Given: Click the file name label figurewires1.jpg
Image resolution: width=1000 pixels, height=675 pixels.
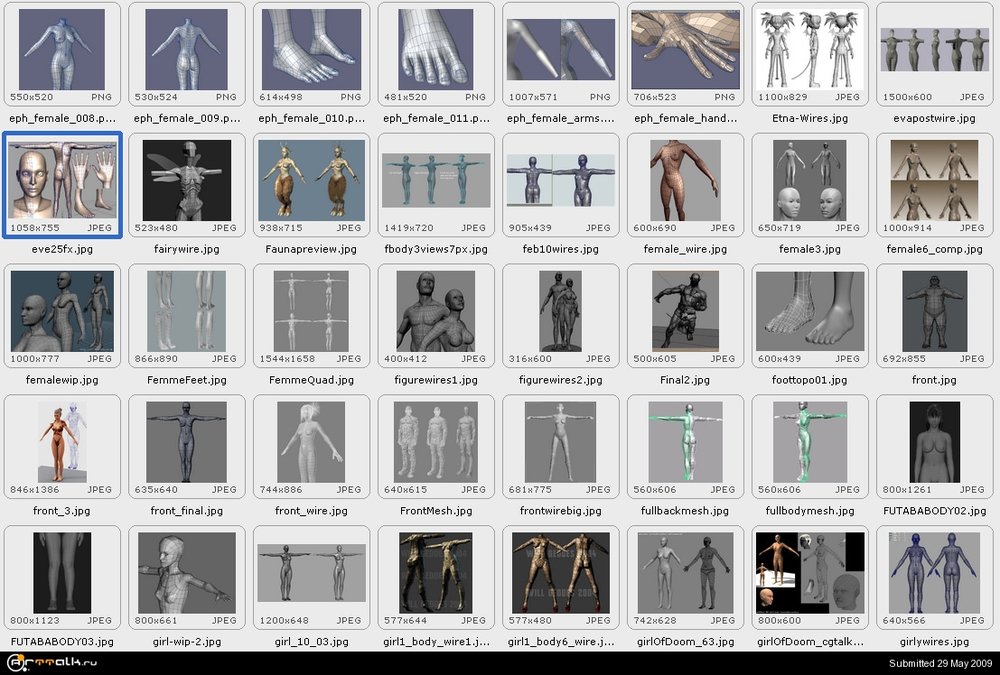Looking at the screenshot, I should tap(436, 380).
